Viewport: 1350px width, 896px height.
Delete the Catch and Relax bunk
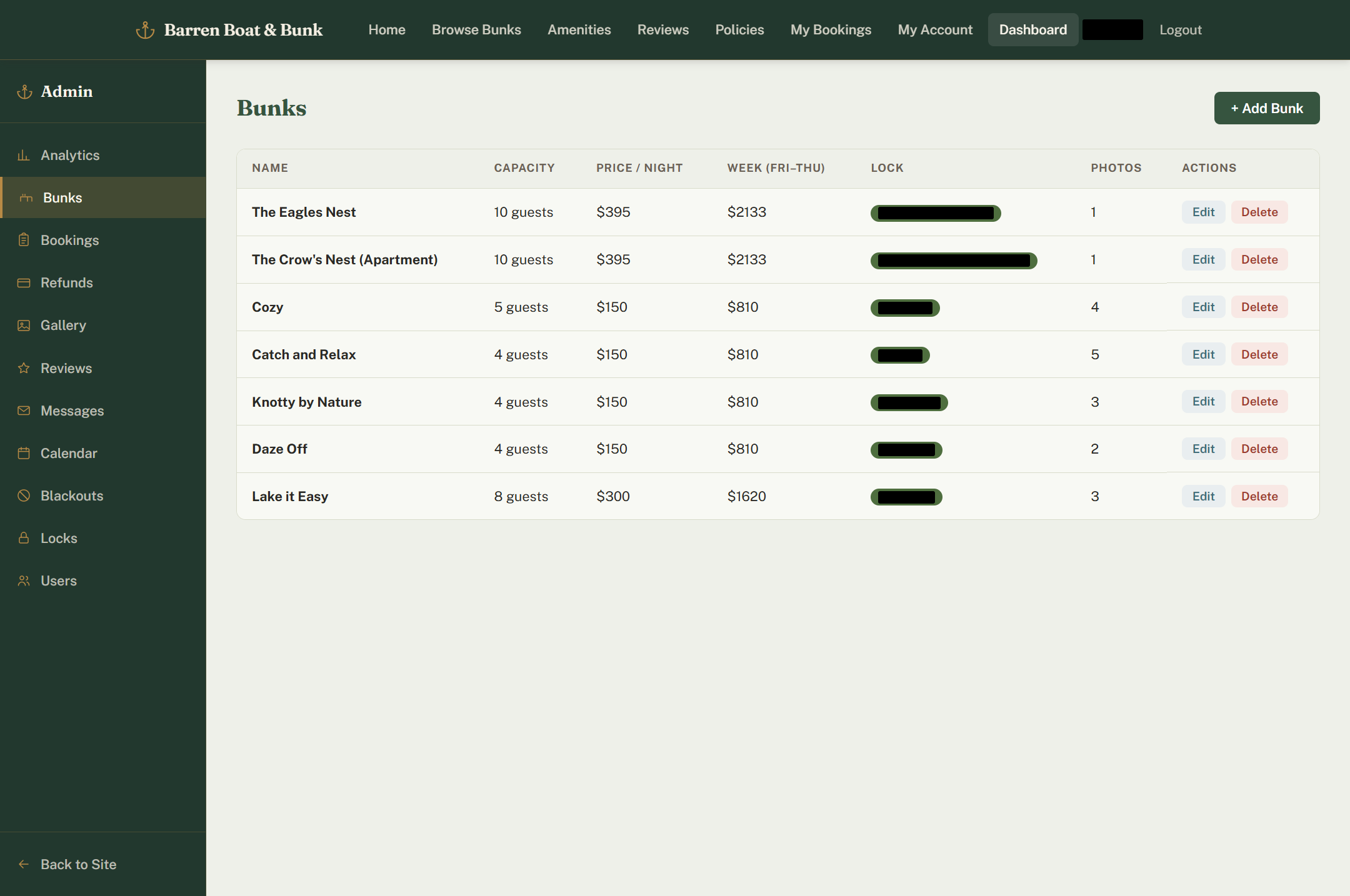[1259, 355]
